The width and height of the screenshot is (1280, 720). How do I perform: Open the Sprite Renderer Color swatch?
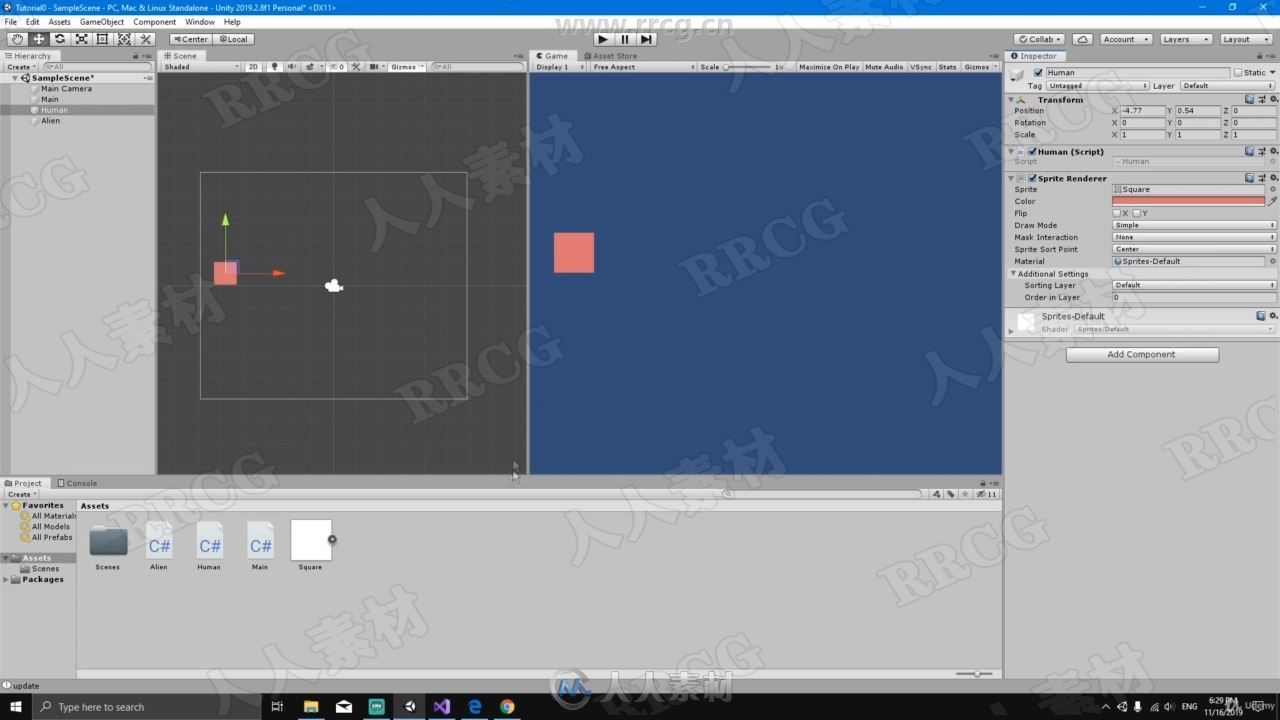click(x=1189, y=201)
